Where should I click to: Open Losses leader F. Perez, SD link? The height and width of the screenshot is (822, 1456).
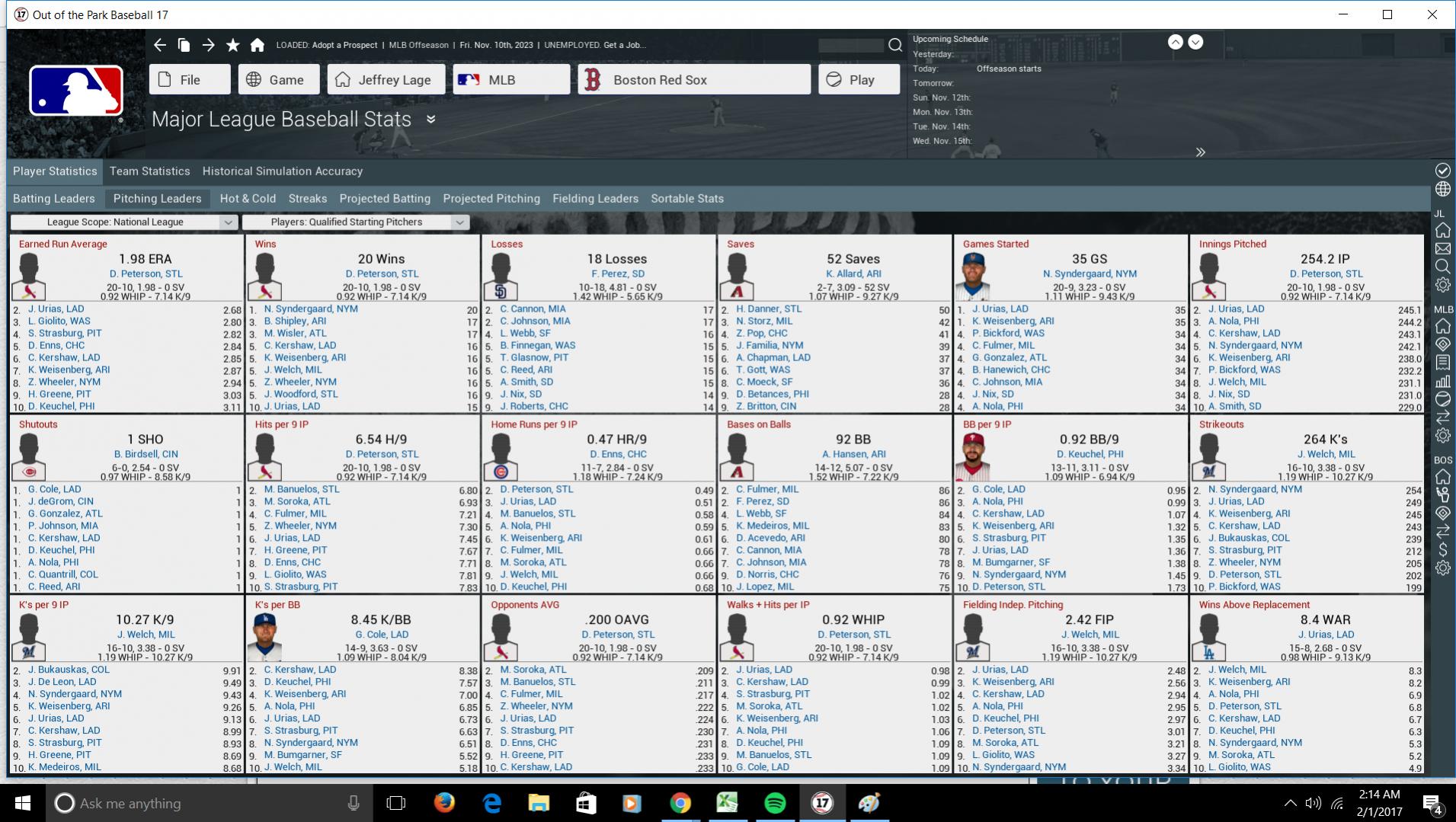[618, 274]
